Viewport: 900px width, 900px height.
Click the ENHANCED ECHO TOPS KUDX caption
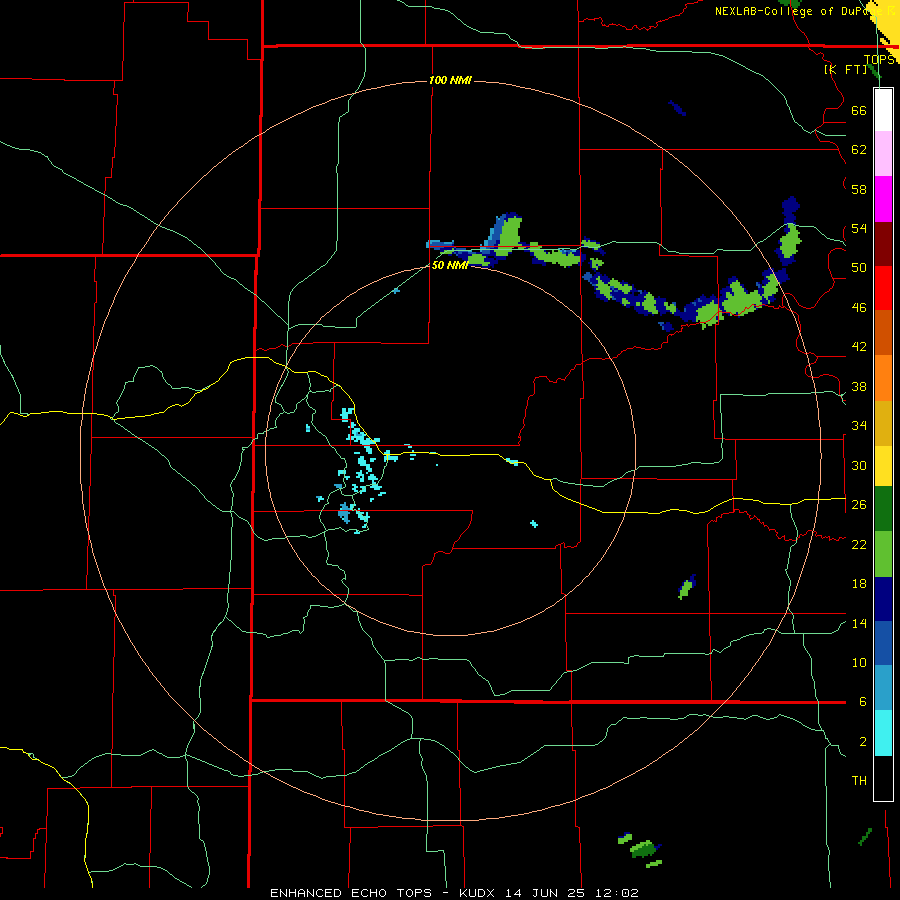coord(454,893)
